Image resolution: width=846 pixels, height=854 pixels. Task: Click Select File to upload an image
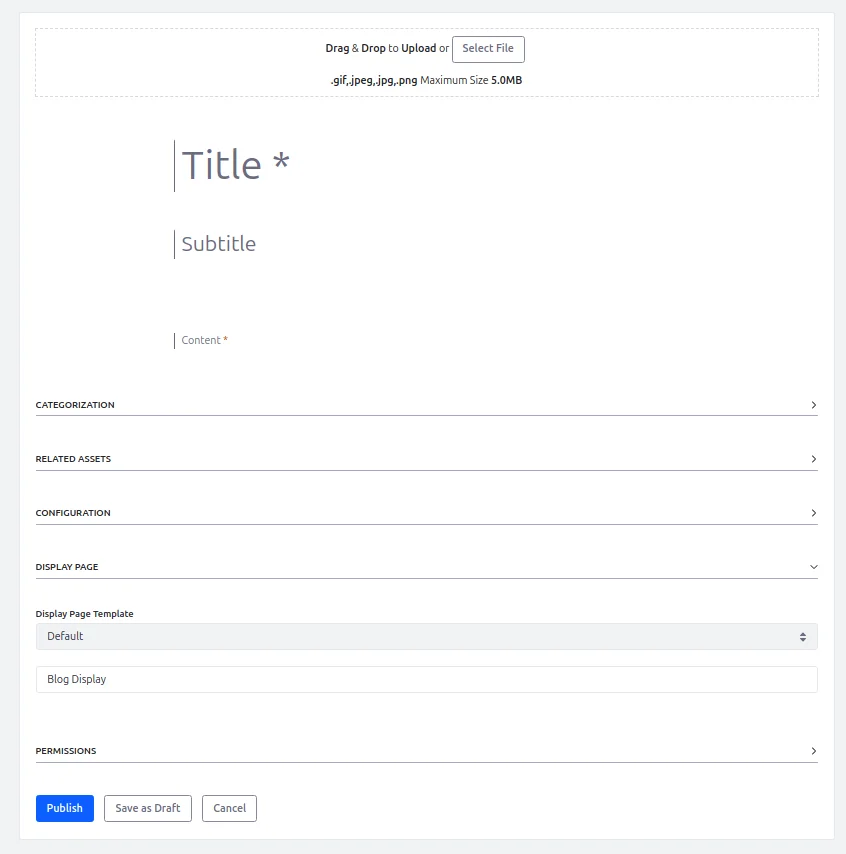[488, 48]
